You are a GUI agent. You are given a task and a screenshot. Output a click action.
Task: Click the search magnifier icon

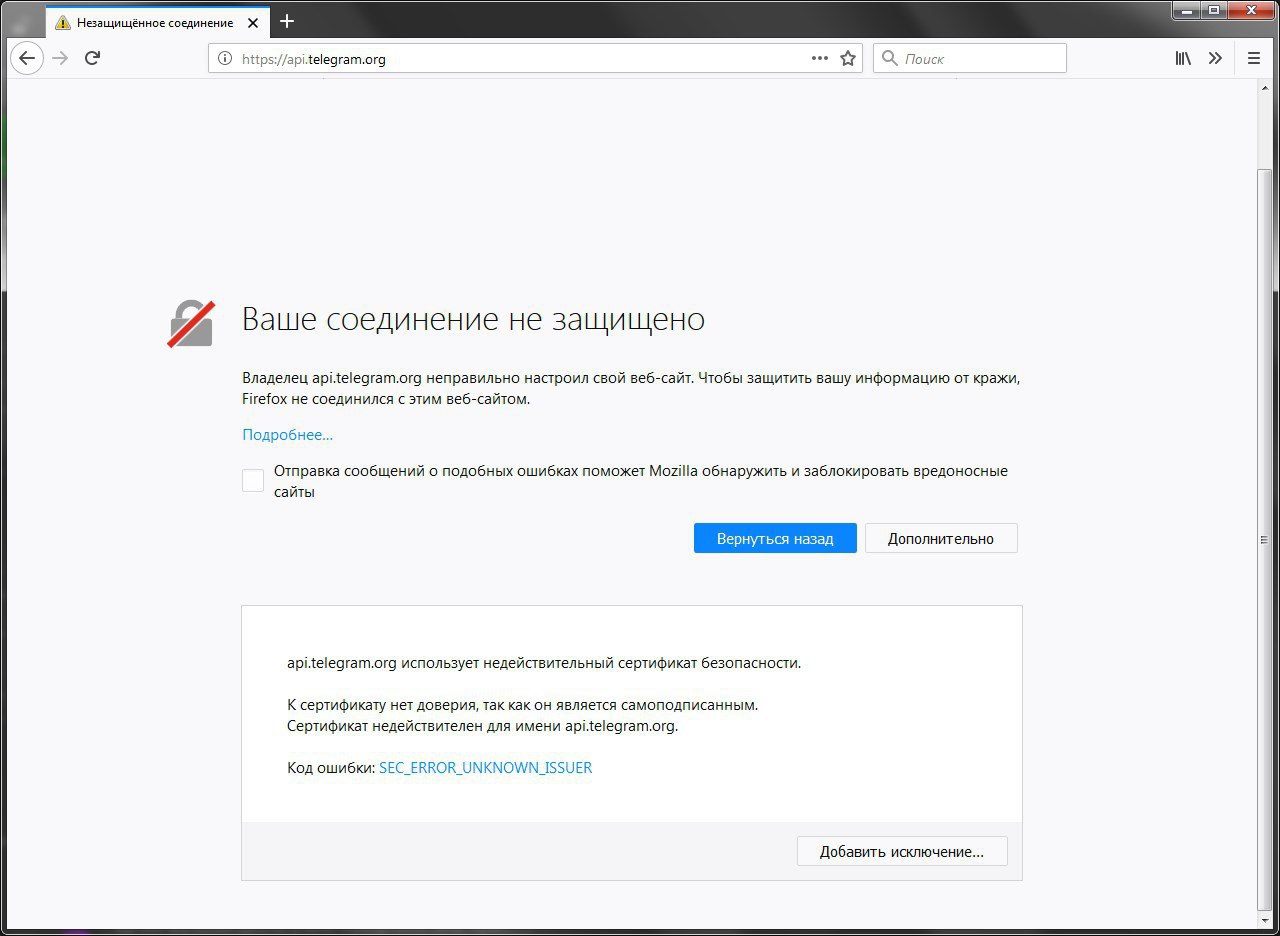[x=889, y=58]
